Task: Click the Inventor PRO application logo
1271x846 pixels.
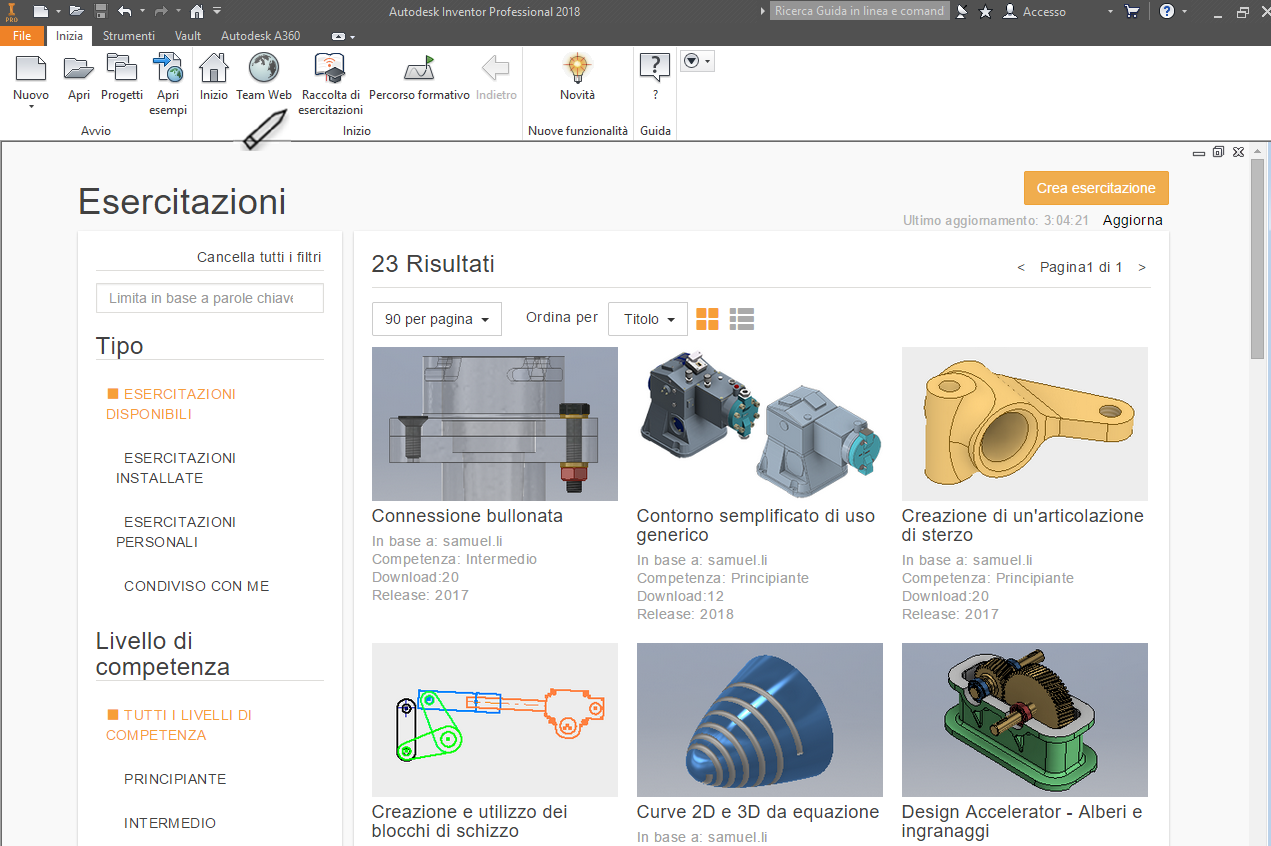Action: [11, 12]
